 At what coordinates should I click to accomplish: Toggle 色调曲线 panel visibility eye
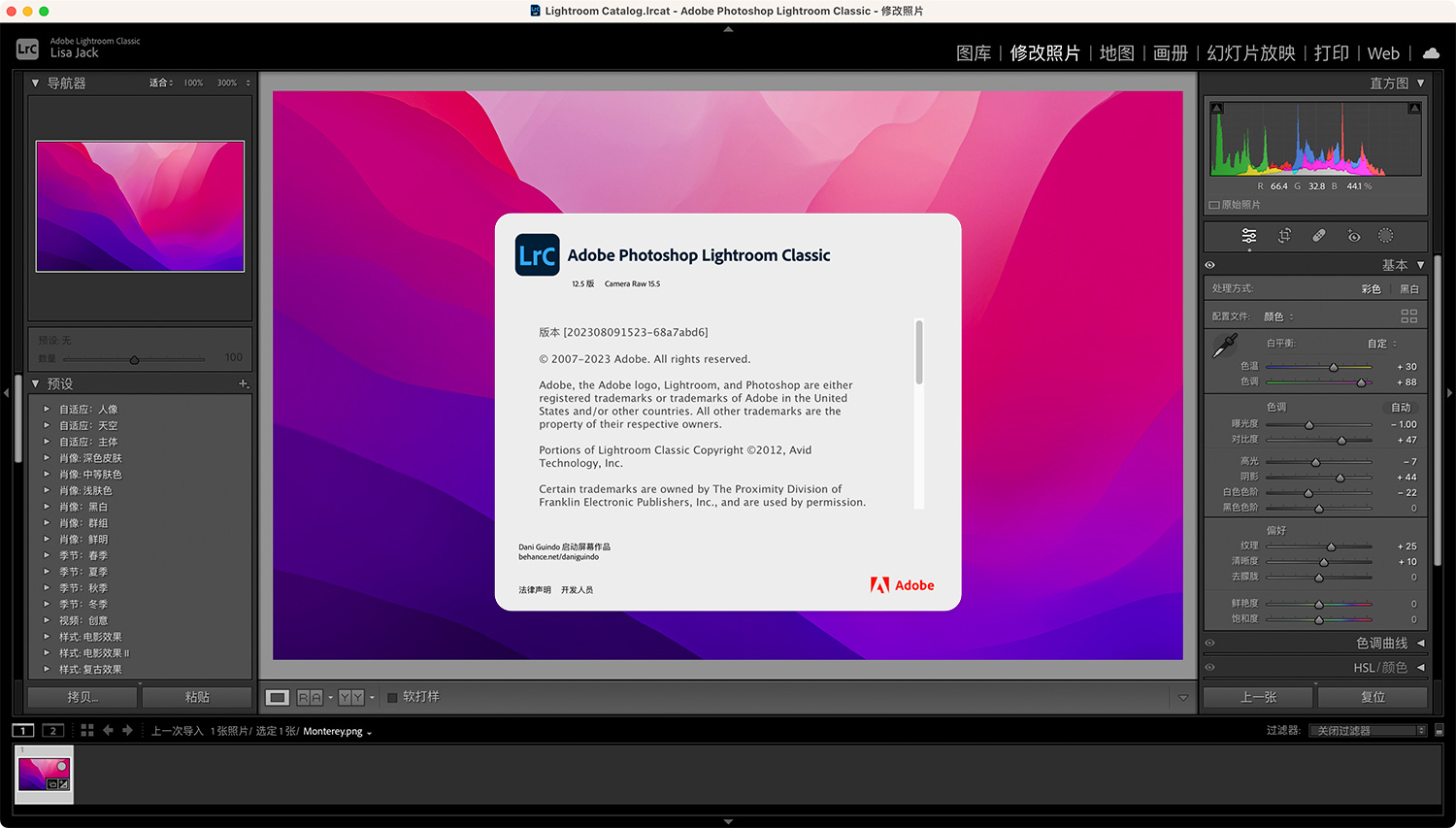pyautogui.click(x=1209, y=643)
